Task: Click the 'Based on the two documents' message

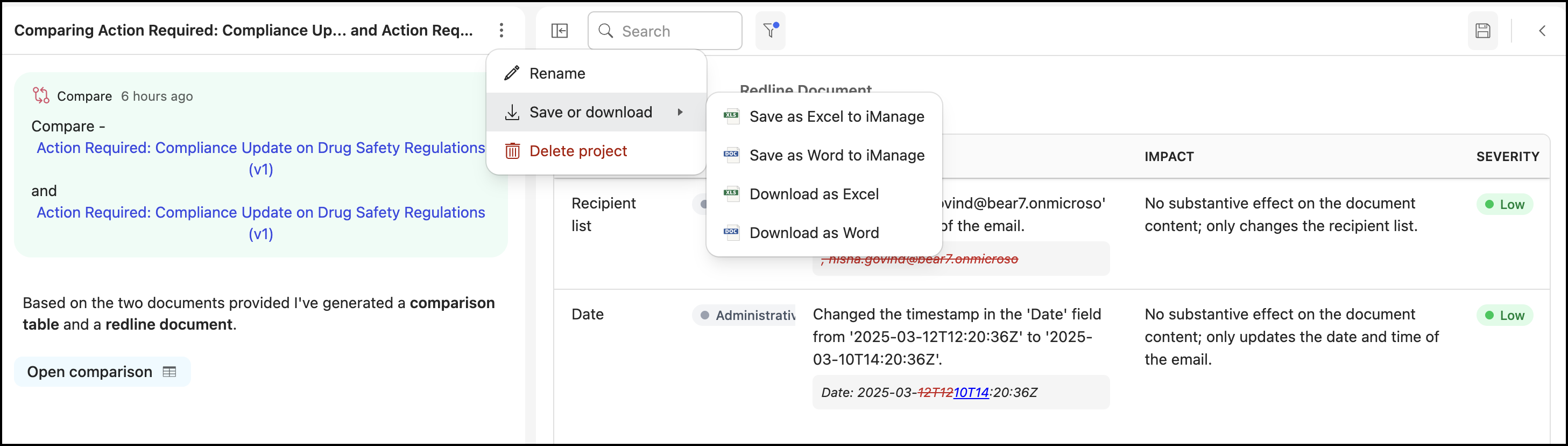Action: (x=259, y=313)
